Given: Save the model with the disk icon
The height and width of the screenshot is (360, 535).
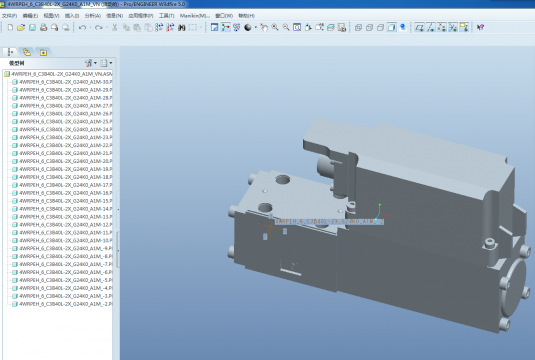Looking at the screenshot, I should (32, 27).
